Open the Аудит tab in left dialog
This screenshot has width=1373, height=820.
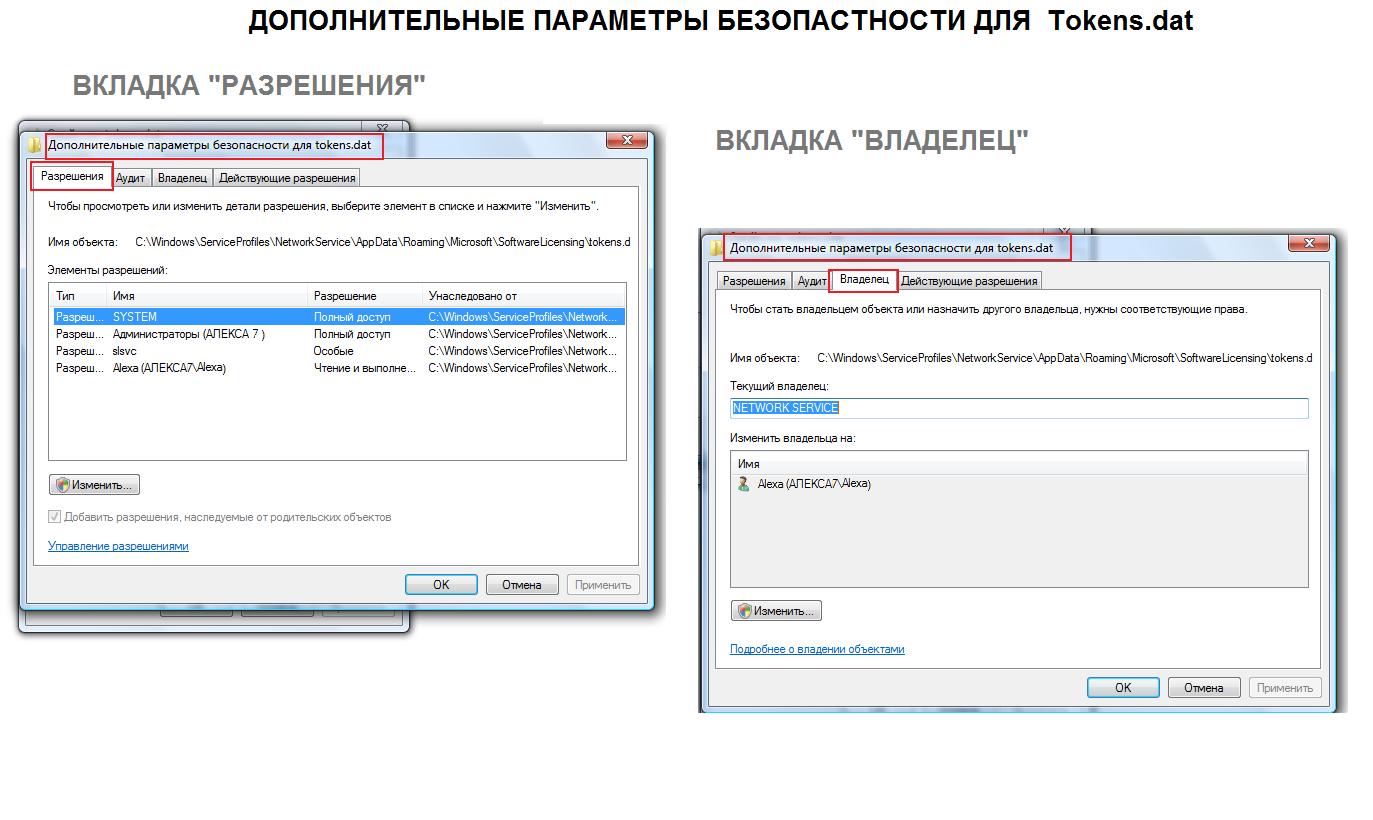tap(130, 178)
